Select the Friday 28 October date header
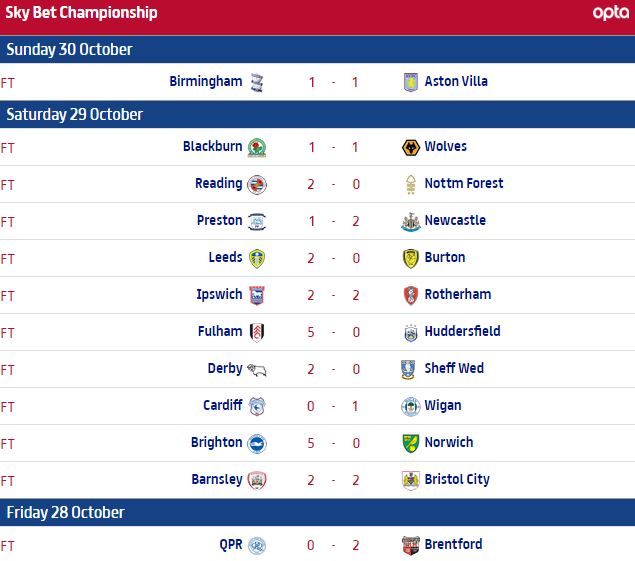 [65, 513]
